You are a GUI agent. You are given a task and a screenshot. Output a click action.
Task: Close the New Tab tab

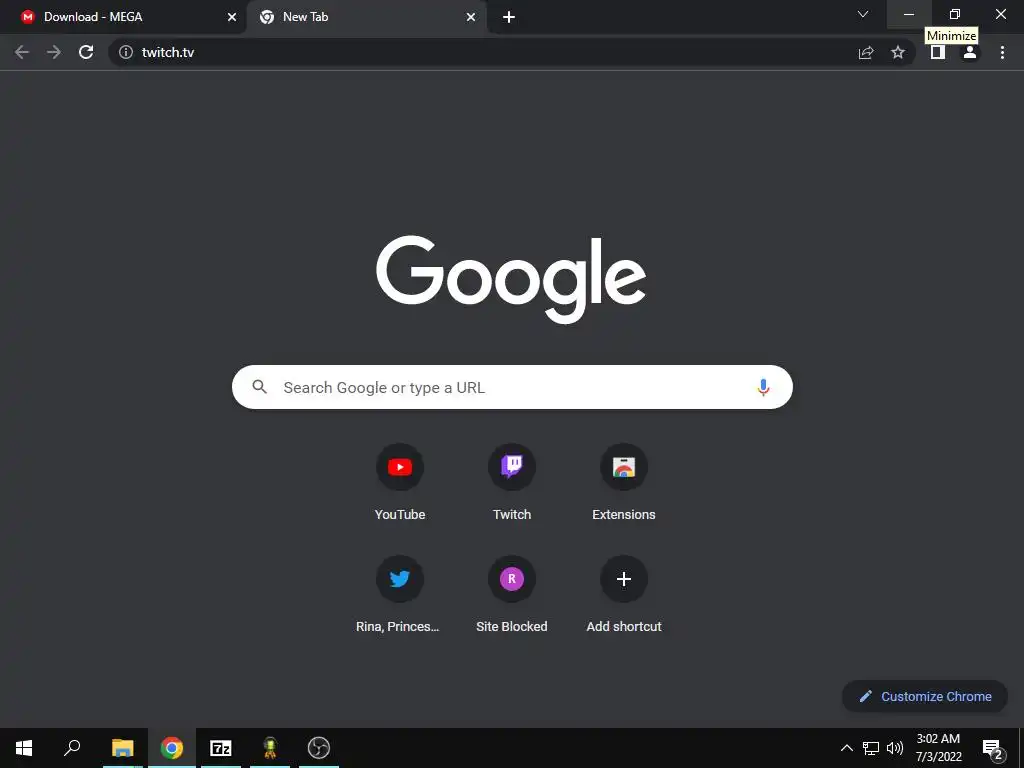[x=471, y=18]
